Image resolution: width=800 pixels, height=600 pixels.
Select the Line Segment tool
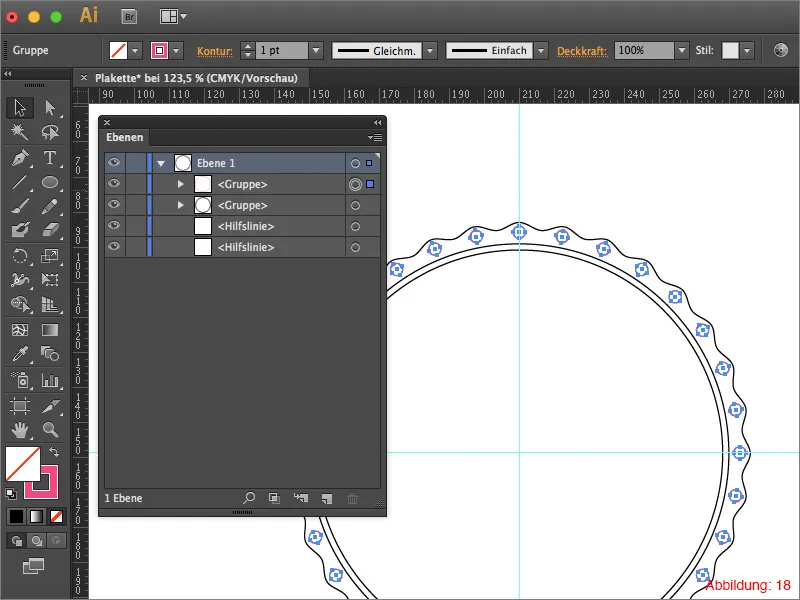[x=20, y=182]
